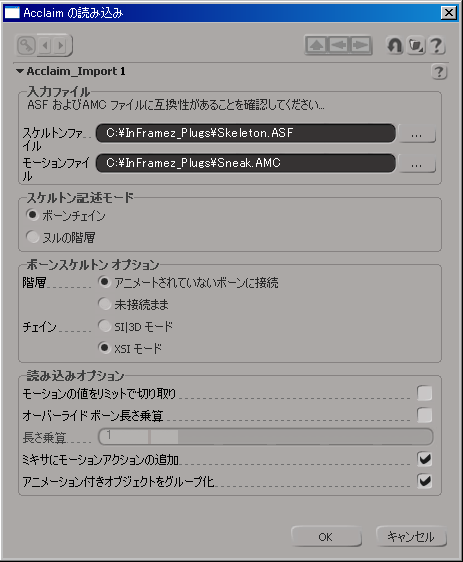The height and width of the screenshot is (562, 463).
Task: Go to previous property page arrow
Action: (45, 46)
